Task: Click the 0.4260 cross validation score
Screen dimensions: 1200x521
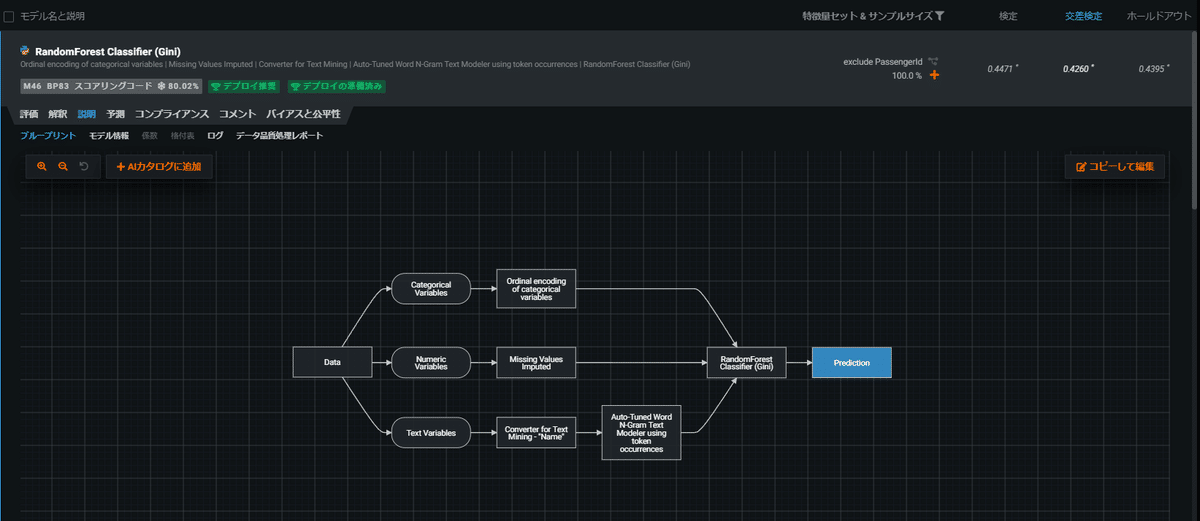Action: 1077,69
